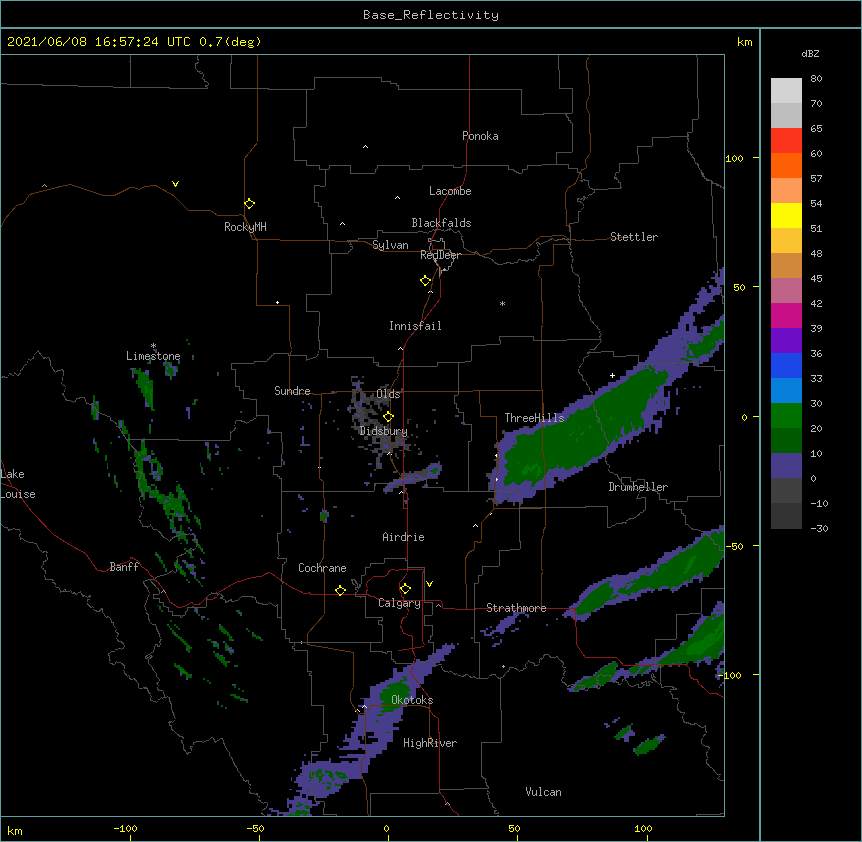Click the 100 tick on the vertical axis

pyautogui.click(x=734, y=159)
